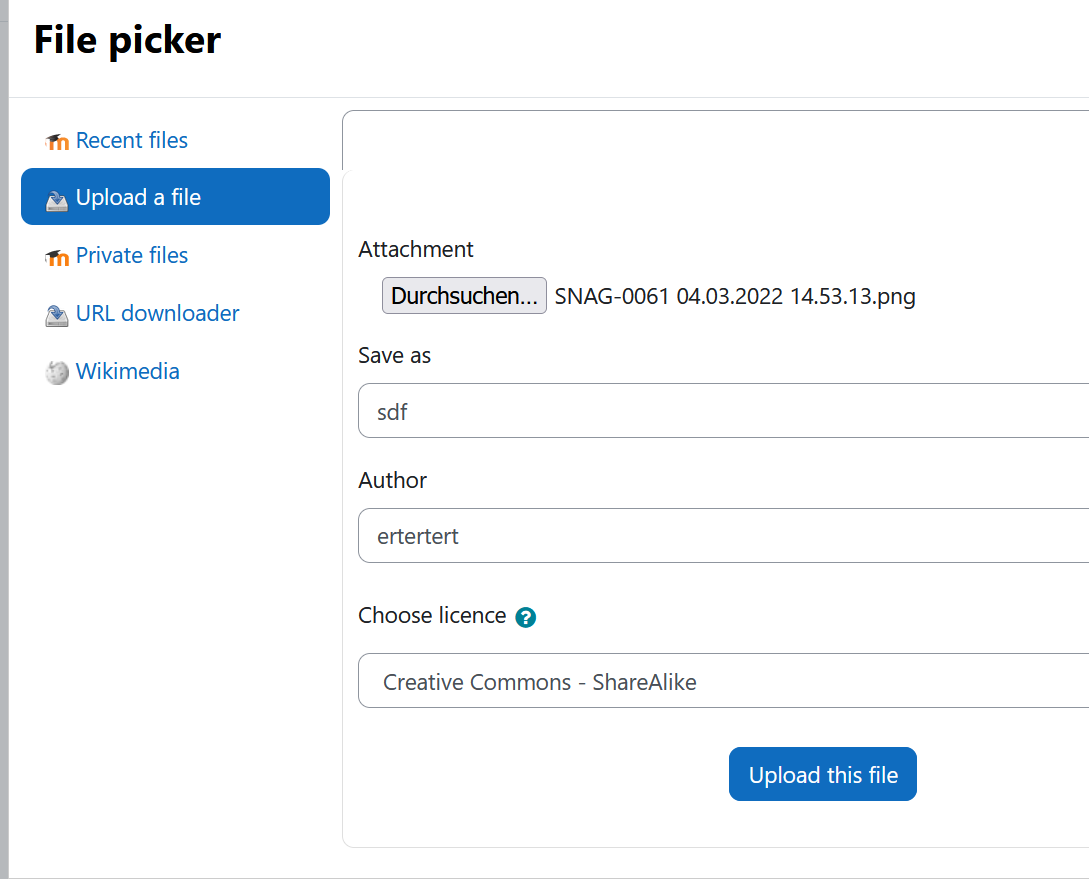Open Private files repository

pos(131,256)
